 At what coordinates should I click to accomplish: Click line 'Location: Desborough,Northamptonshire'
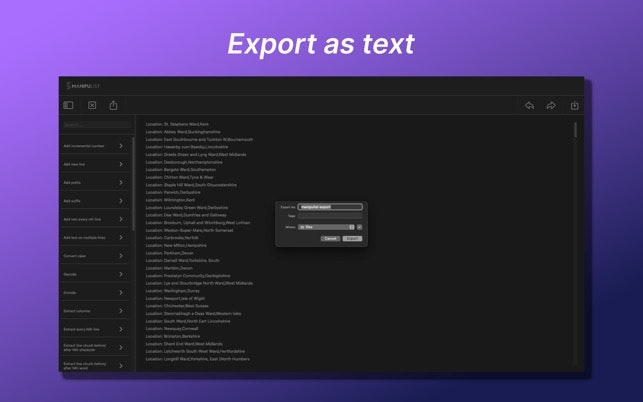click(184, 162)
